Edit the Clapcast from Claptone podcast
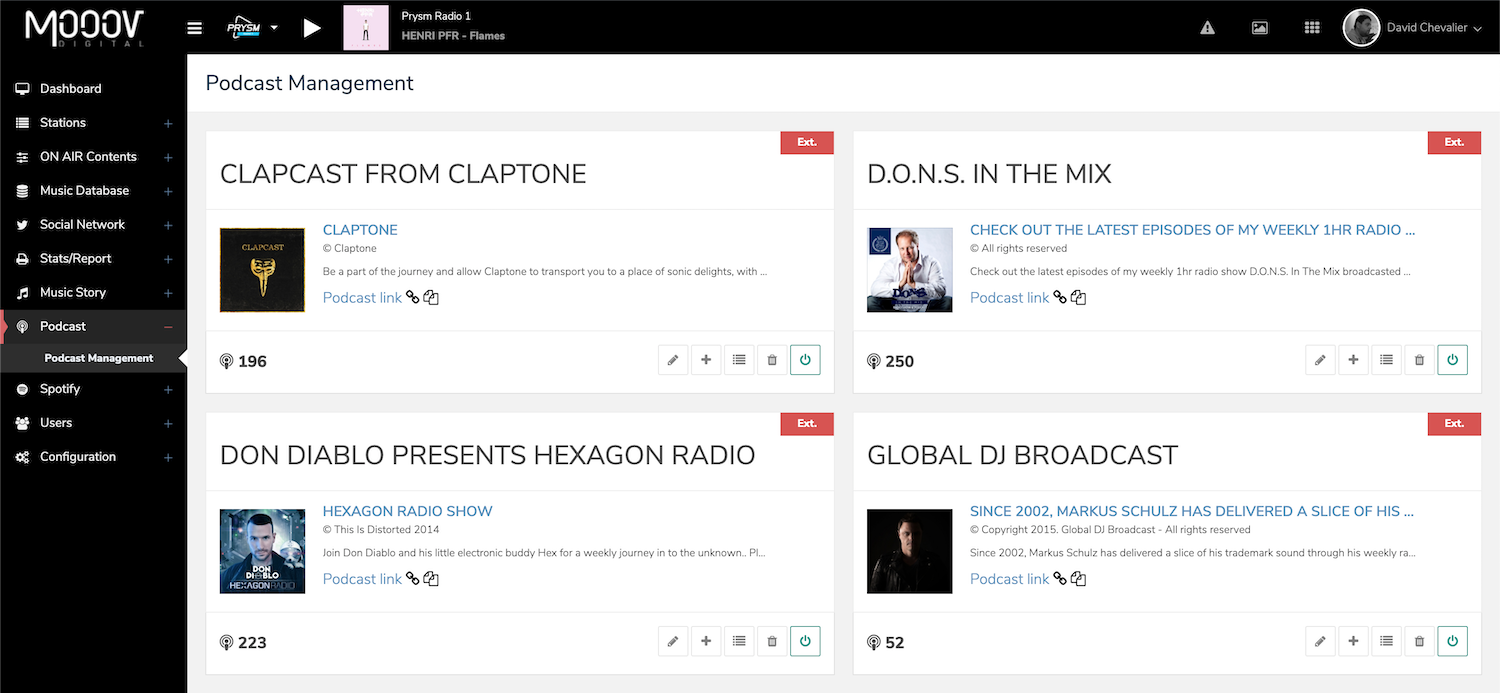This screenshot has width=1500, height=693. point(673,360)
